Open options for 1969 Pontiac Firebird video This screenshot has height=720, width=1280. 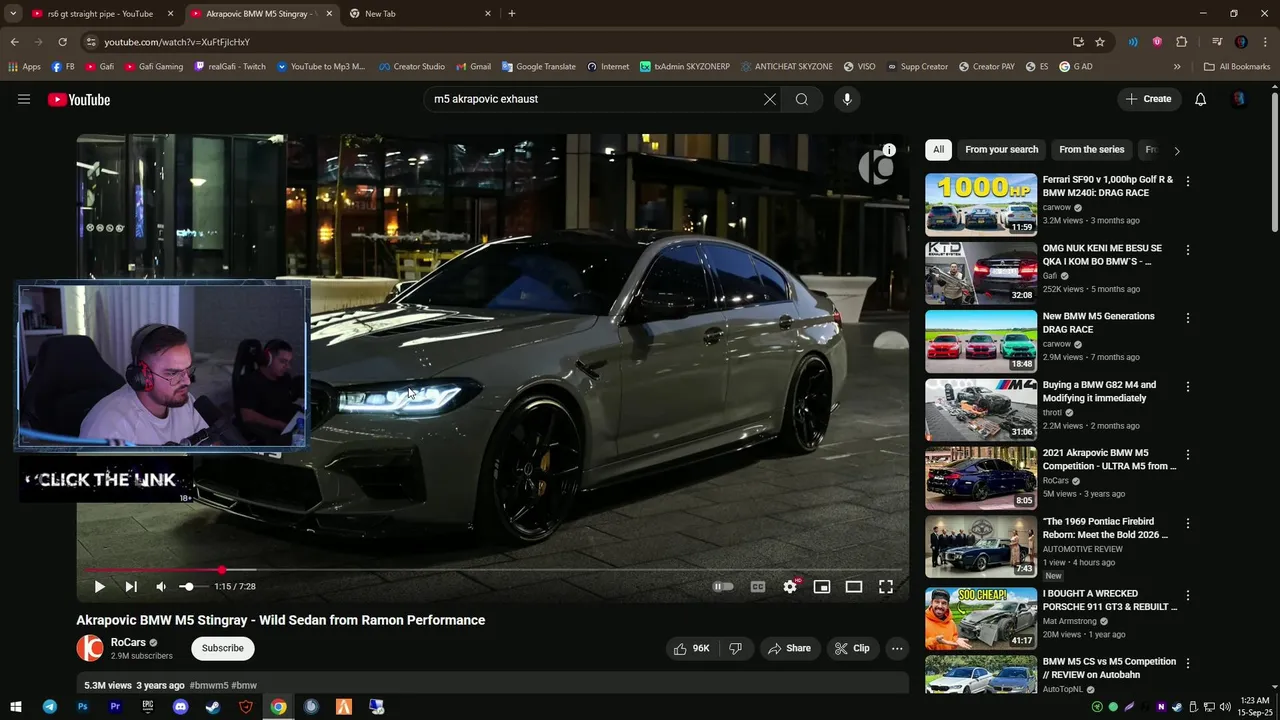pos(1188,523)
